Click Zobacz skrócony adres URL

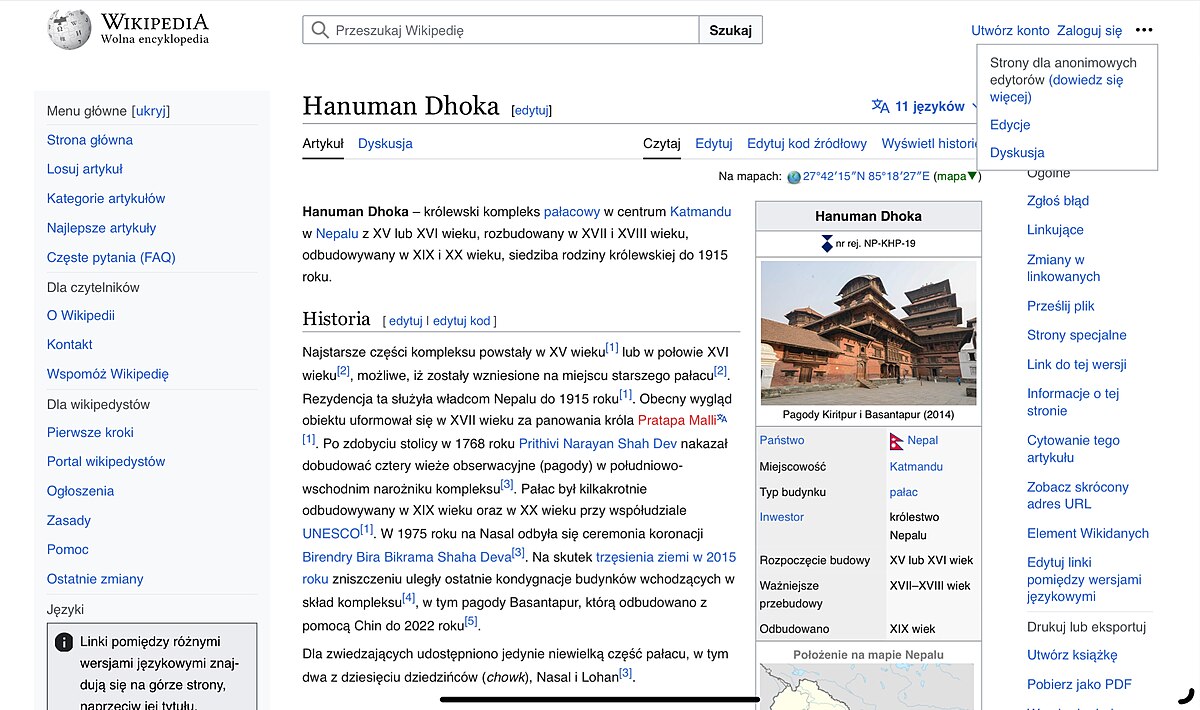coord(1078,496)
